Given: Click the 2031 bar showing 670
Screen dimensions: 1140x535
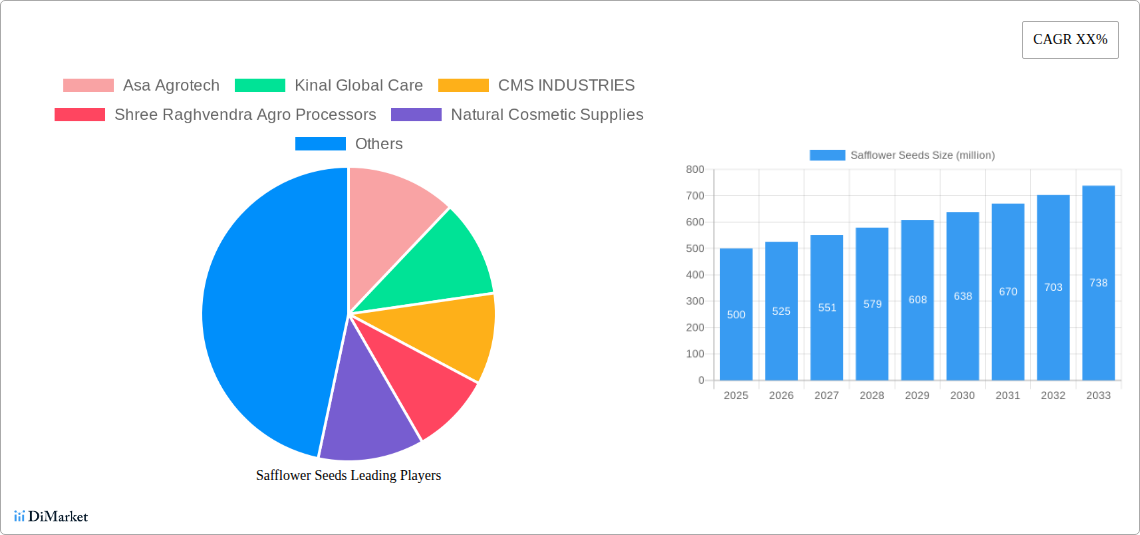Looking at the screenshot, I should (x=1008, y=291).
